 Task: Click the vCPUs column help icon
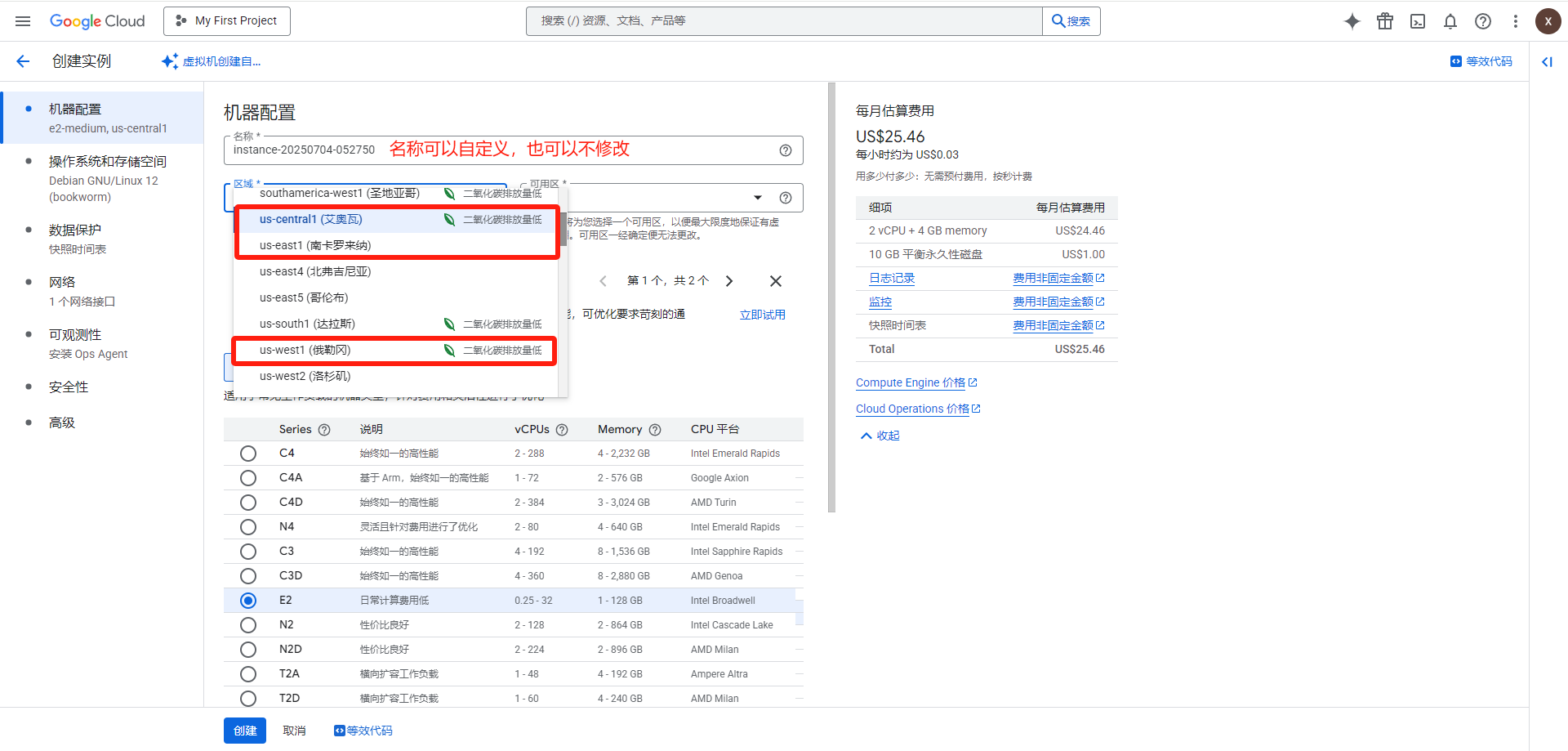click(562, 430)
